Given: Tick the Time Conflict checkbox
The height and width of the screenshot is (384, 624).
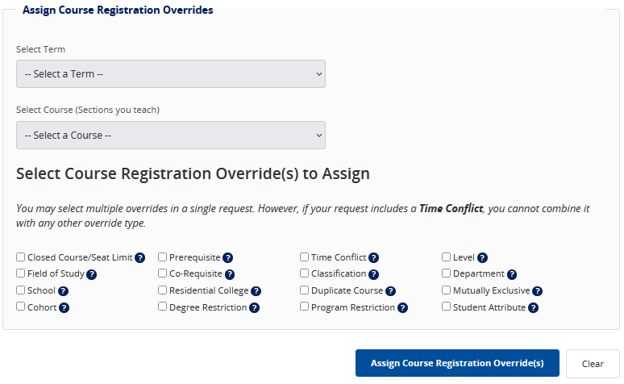Looking at the screenshot, I should pyautogui.click(x=304, y=257).
